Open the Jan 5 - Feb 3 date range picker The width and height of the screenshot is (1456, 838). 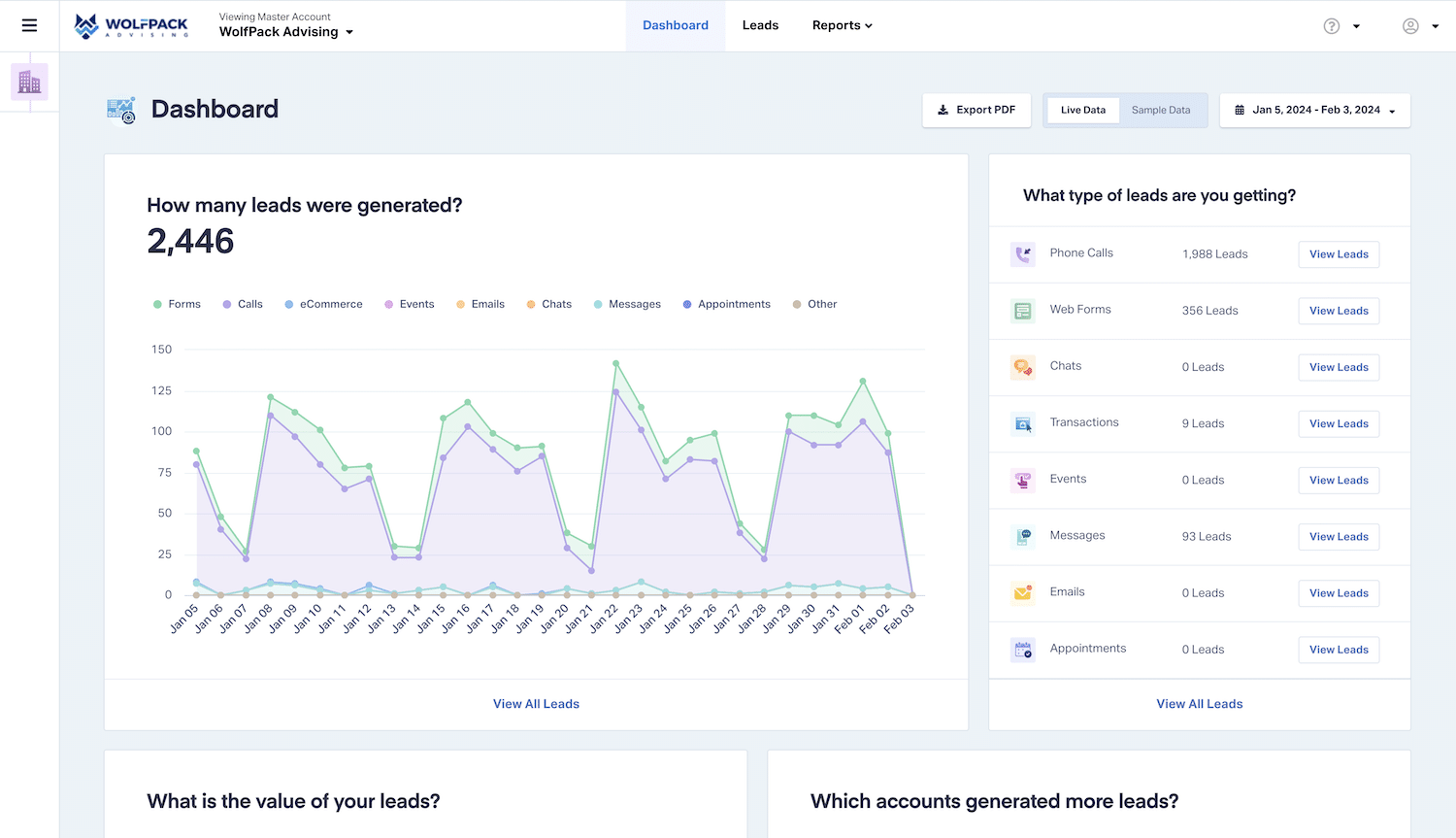point(1315,111)
